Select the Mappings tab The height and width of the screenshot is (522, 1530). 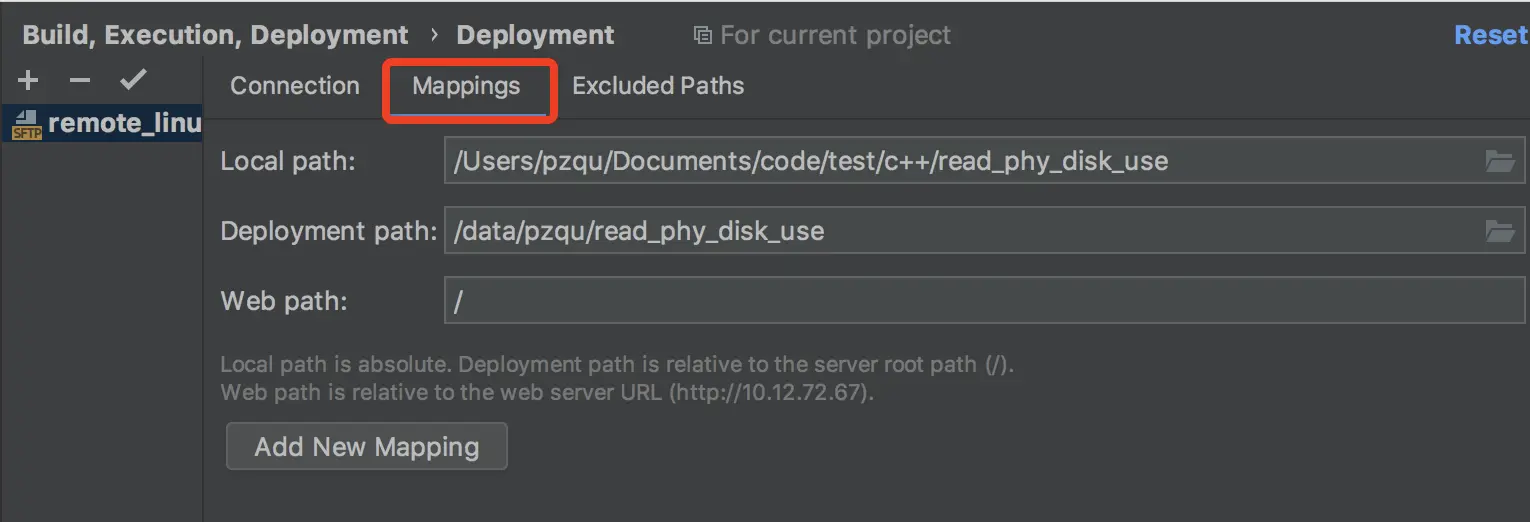467,86
